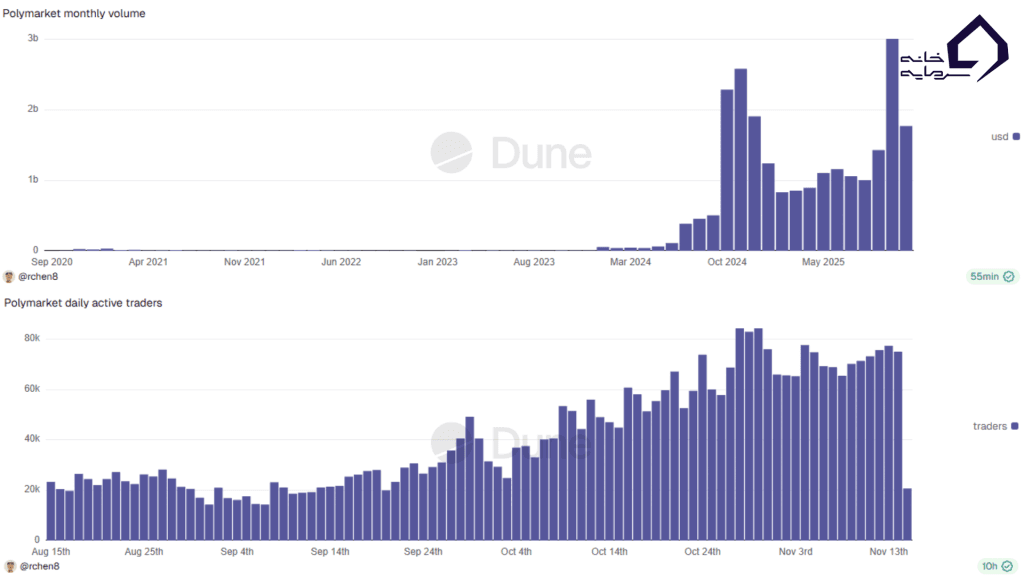This screenshot has width=1024, height=576.
Task: Click avatar icon beside @rchen8 under daily traders chart
Action: (x=9, y=566)
